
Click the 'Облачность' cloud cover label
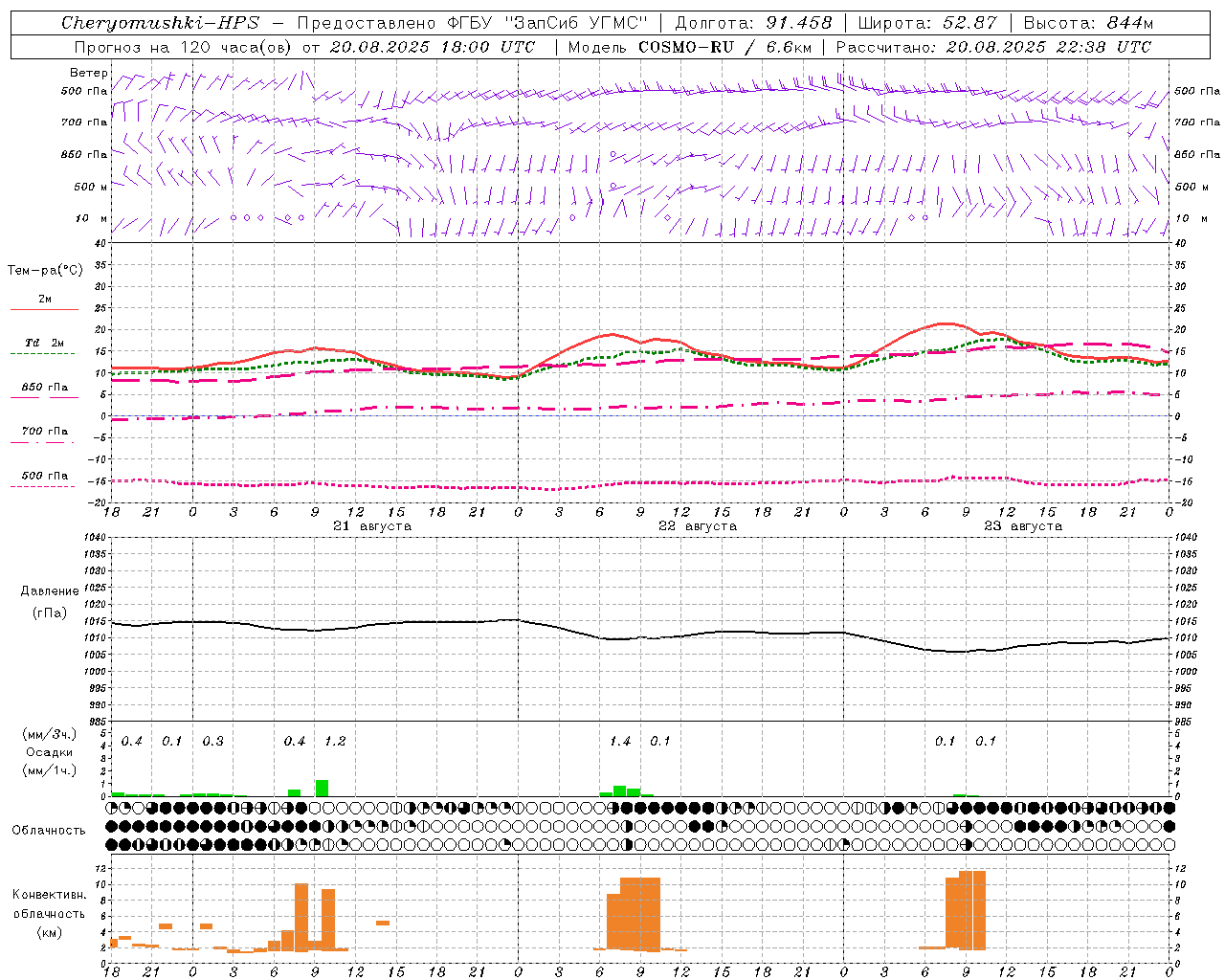[49, 831]
